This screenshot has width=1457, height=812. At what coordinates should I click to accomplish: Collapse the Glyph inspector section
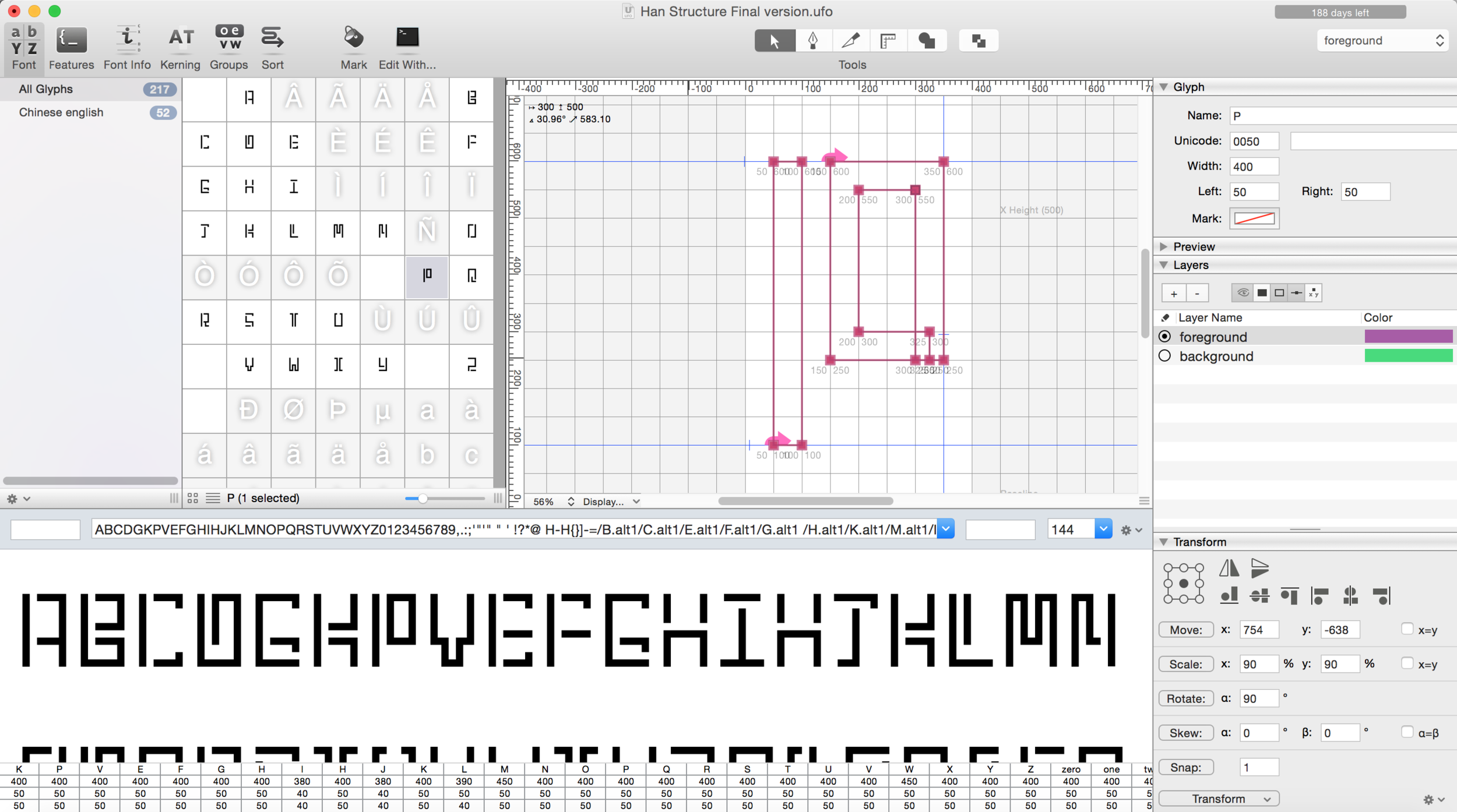pos(1163,87)
